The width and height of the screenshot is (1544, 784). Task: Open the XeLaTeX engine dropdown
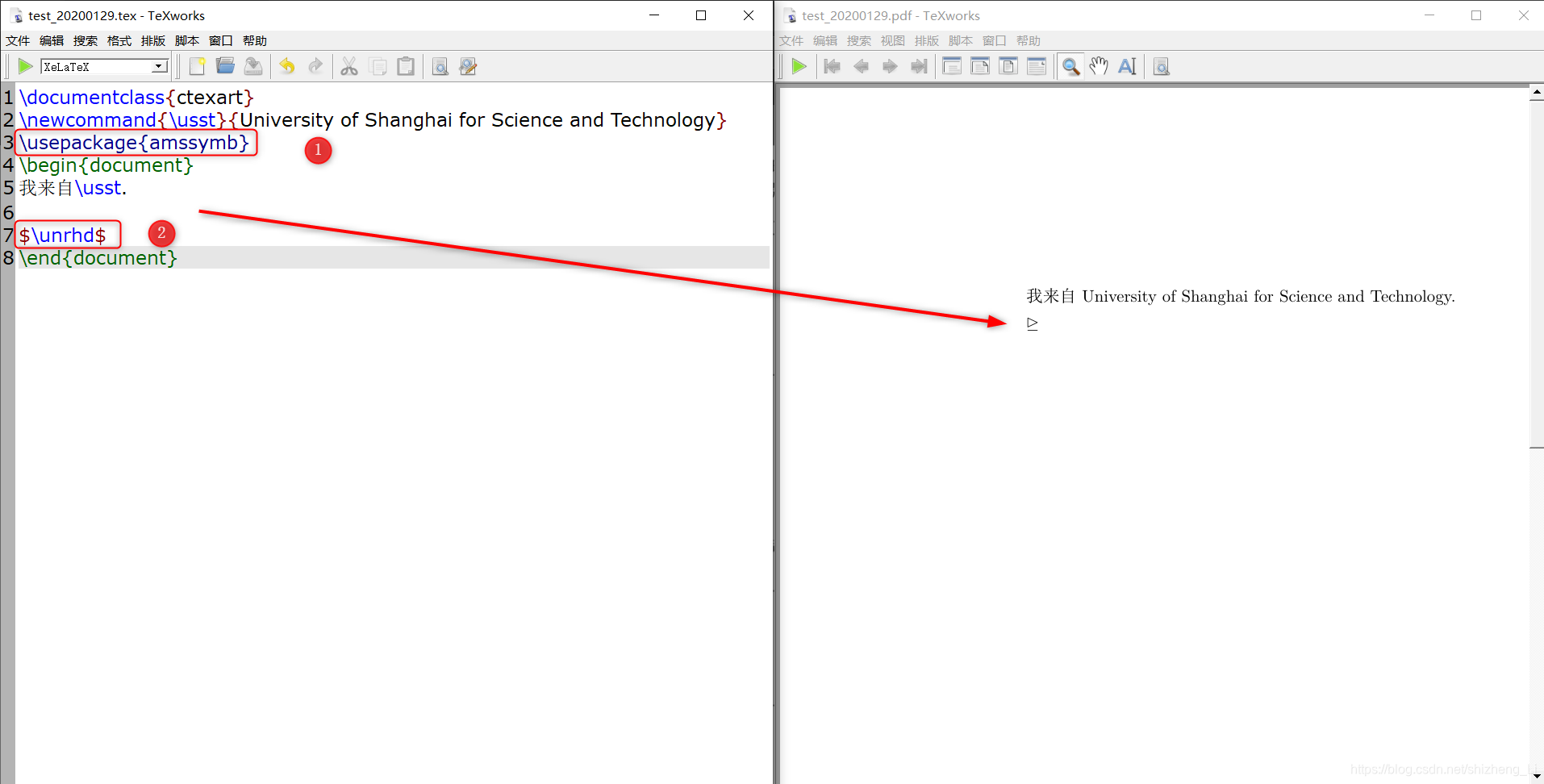[x=159, y=66]
